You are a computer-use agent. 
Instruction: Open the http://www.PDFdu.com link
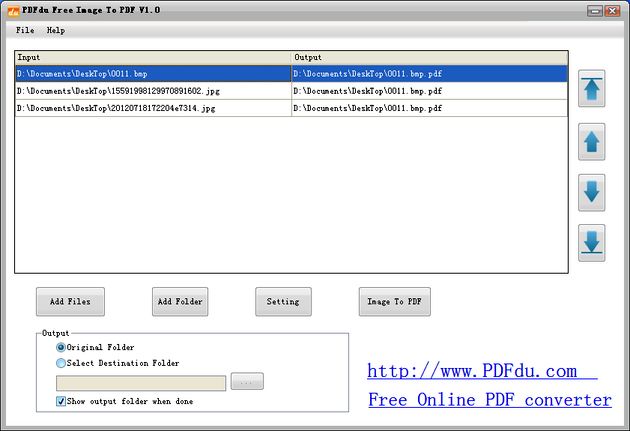[482, 371]
